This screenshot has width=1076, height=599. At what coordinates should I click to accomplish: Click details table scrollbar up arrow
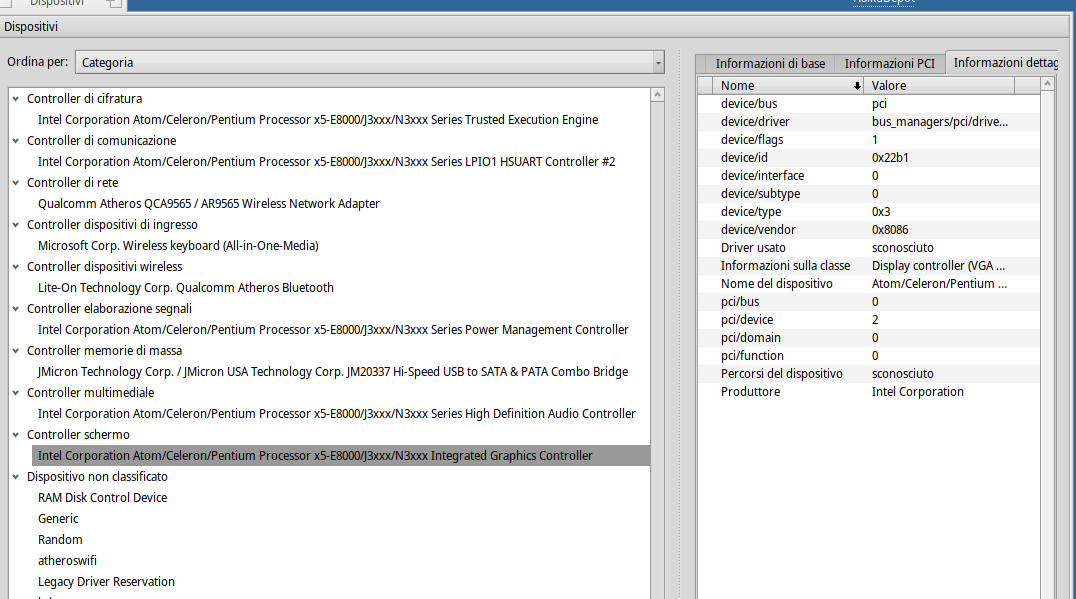pyautogui.click(x=1047, y=84)
